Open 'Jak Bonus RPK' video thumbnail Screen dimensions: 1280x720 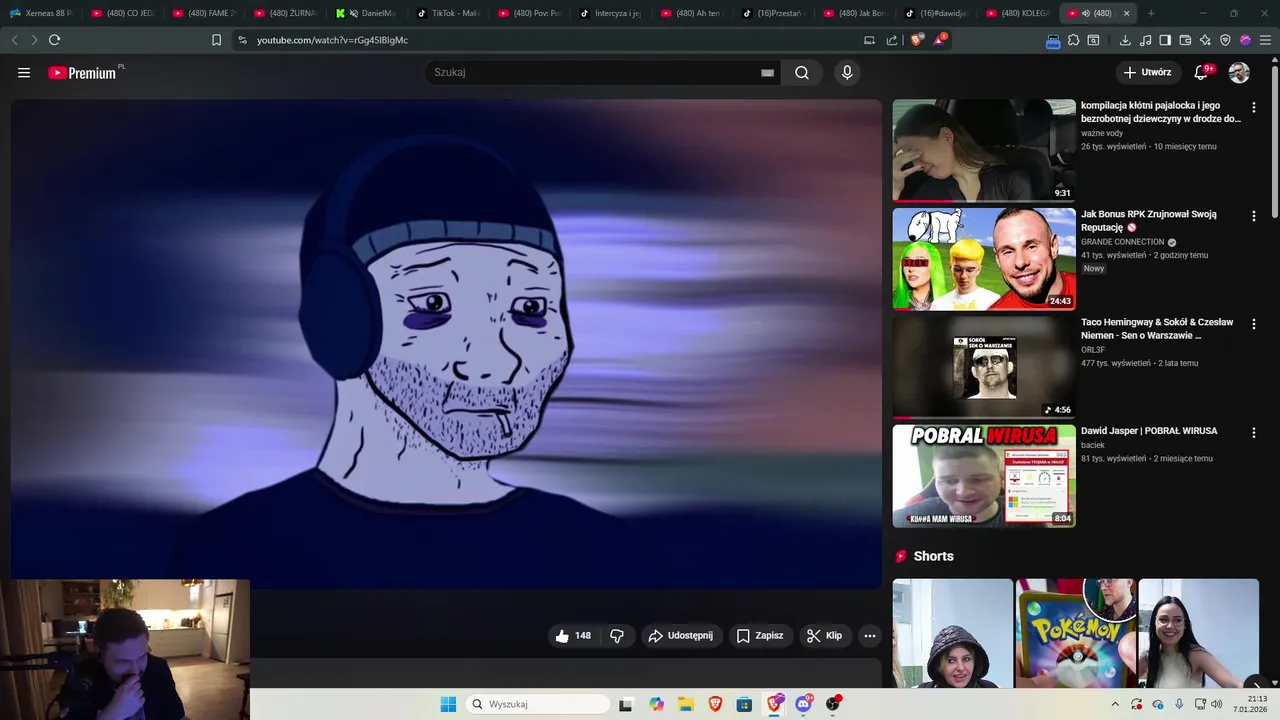tap(984, 259)
